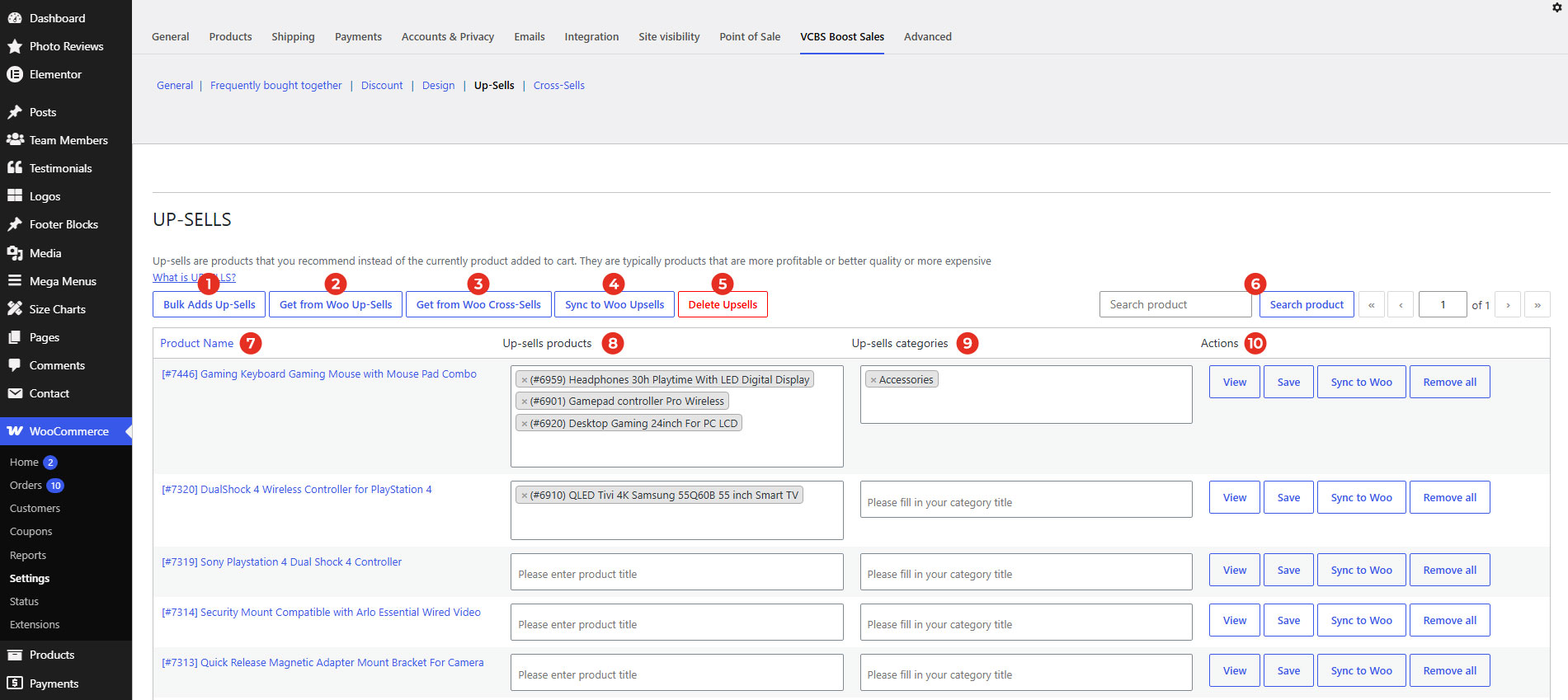The height and width of the screenshot is (700, 1568).
Task: Click the Testimonials quote icon
Action: tap(15, 168)
